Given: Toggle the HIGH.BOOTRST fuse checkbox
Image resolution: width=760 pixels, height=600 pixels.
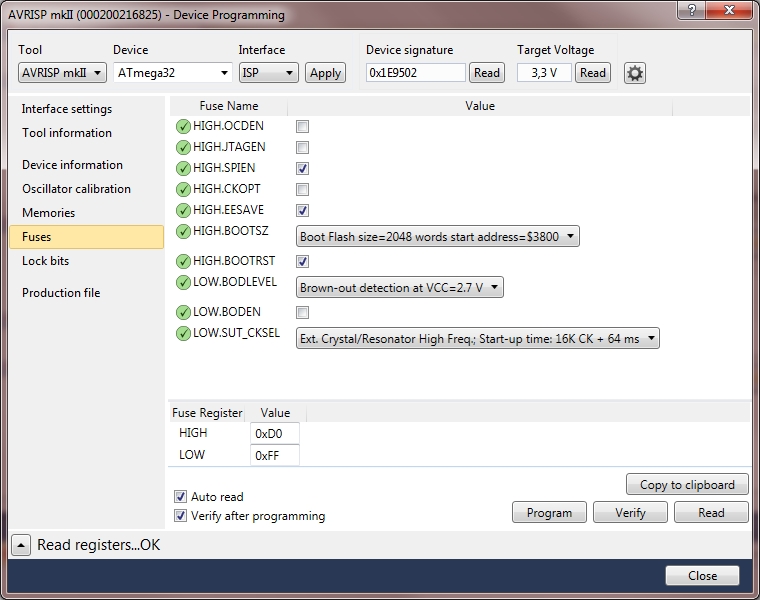Looking at the screenshot, I should point(302,261).
